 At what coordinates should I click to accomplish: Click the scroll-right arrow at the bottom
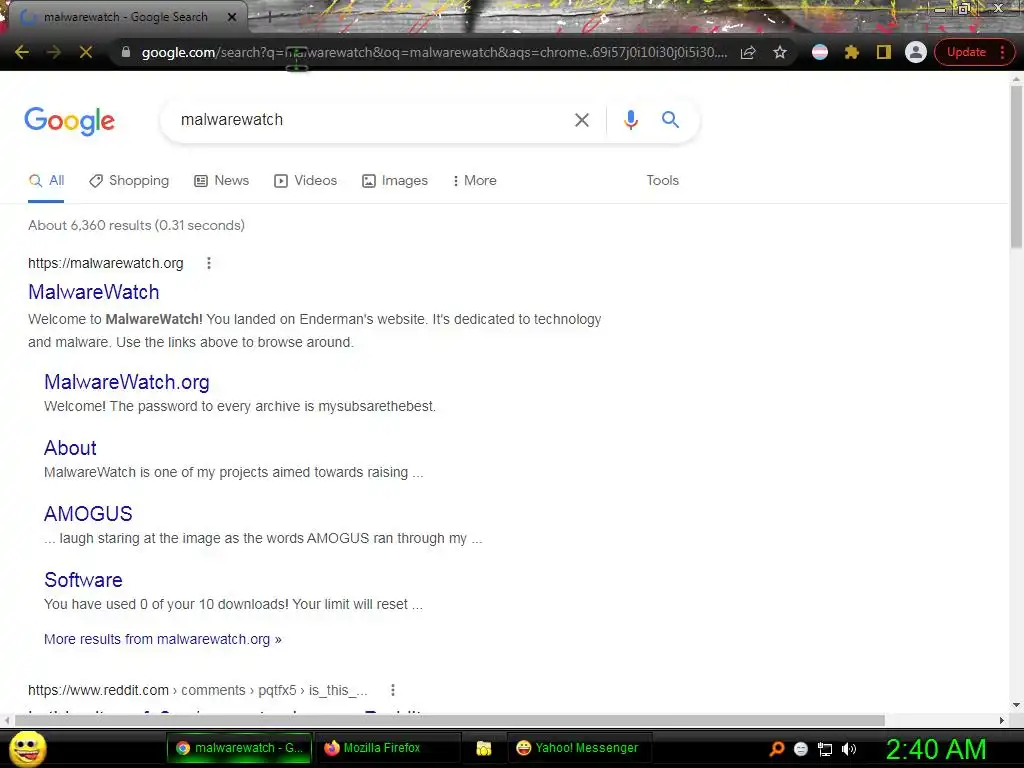tap(1001, 720)
